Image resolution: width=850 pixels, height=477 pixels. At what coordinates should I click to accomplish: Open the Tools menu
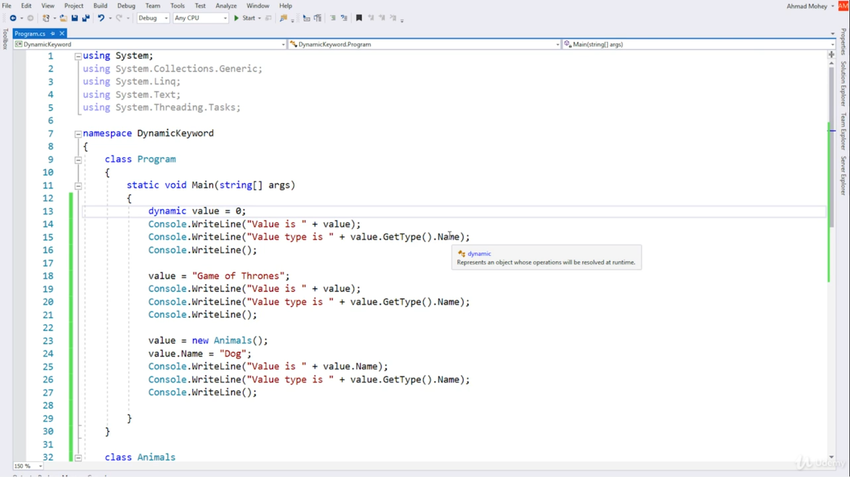pos(177,5)
